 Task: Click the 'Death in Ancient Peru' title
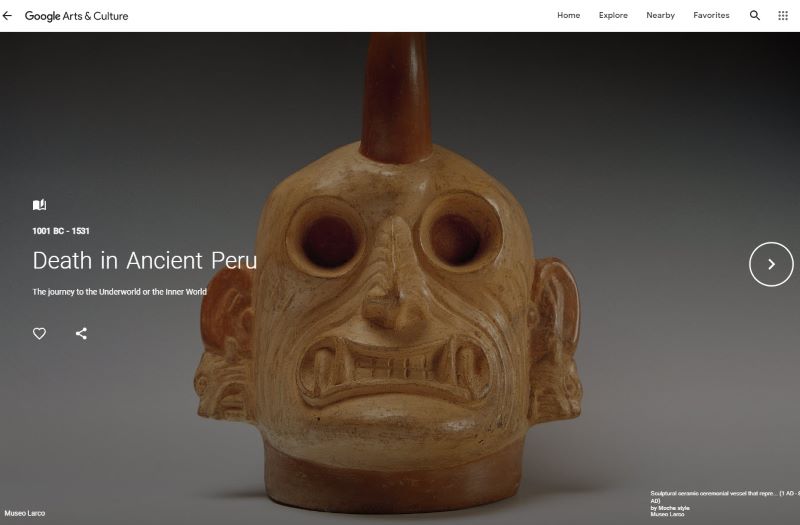pos(144,261)
